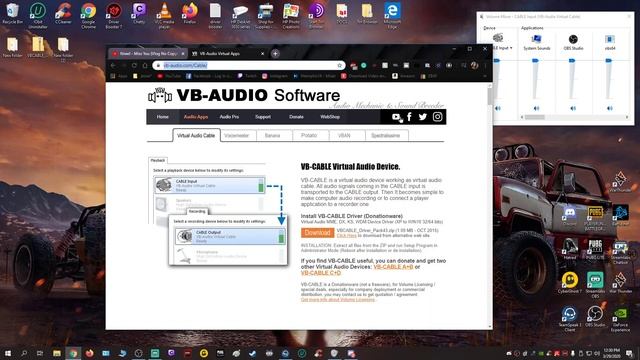Image resolution: width=640 pixels, height=360 pixels.
Task: Open the YouTube icon in VB-Audio header
Action: click(396, 117)
